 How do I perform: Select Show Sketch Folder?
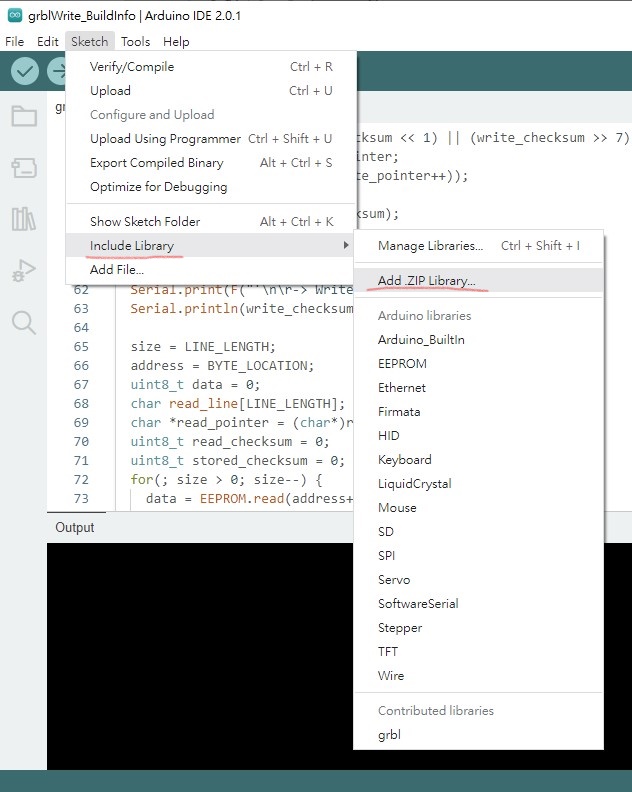pos(211,222)
